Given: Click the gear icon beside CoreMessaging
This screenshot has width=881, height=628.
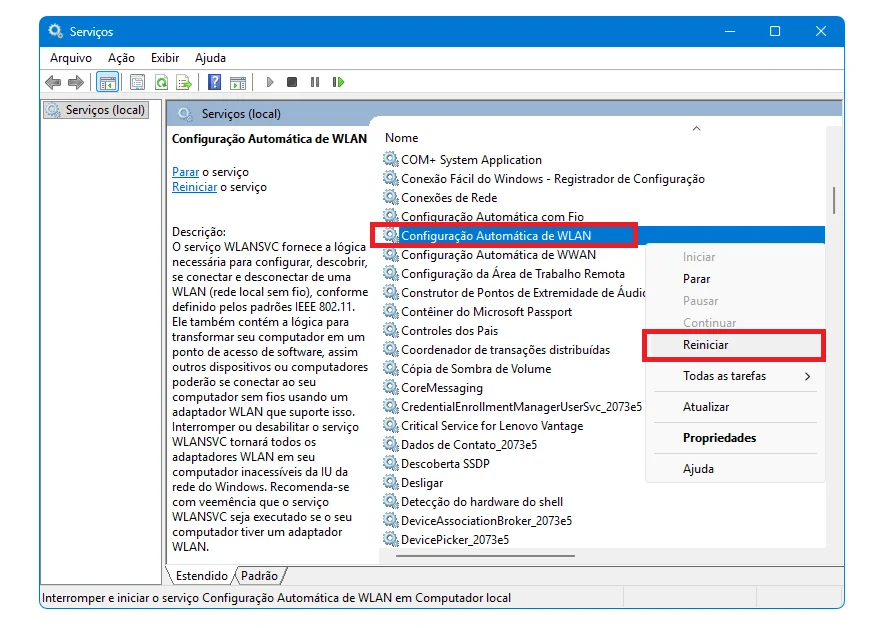Looking at the screenshot, I should click(x=390, y=388).
